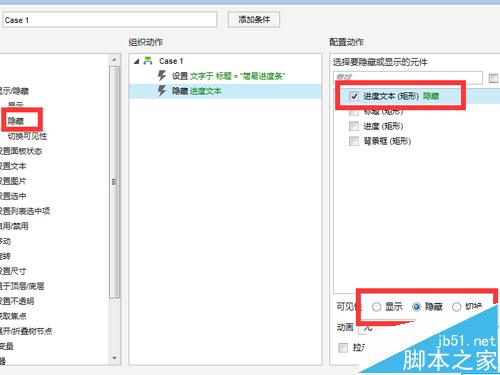Image resolution: width=500 pixels, height=375 pixels.
Task: Choose the 设置选中 action
Action: point(13,196)
